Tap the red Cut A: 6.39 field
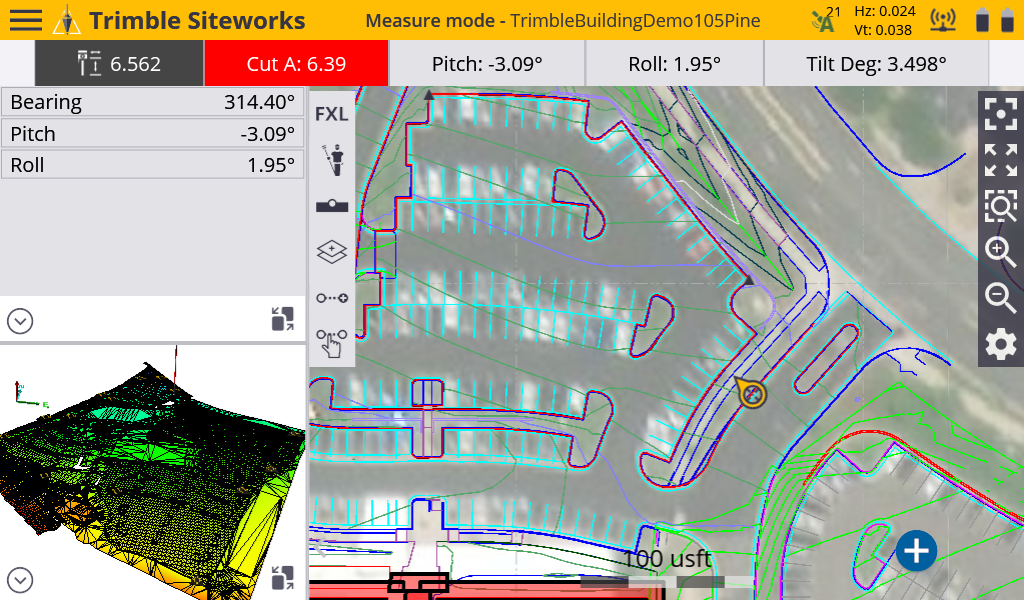Screen dimensions: 1024x600 click(x=296, y=63)
